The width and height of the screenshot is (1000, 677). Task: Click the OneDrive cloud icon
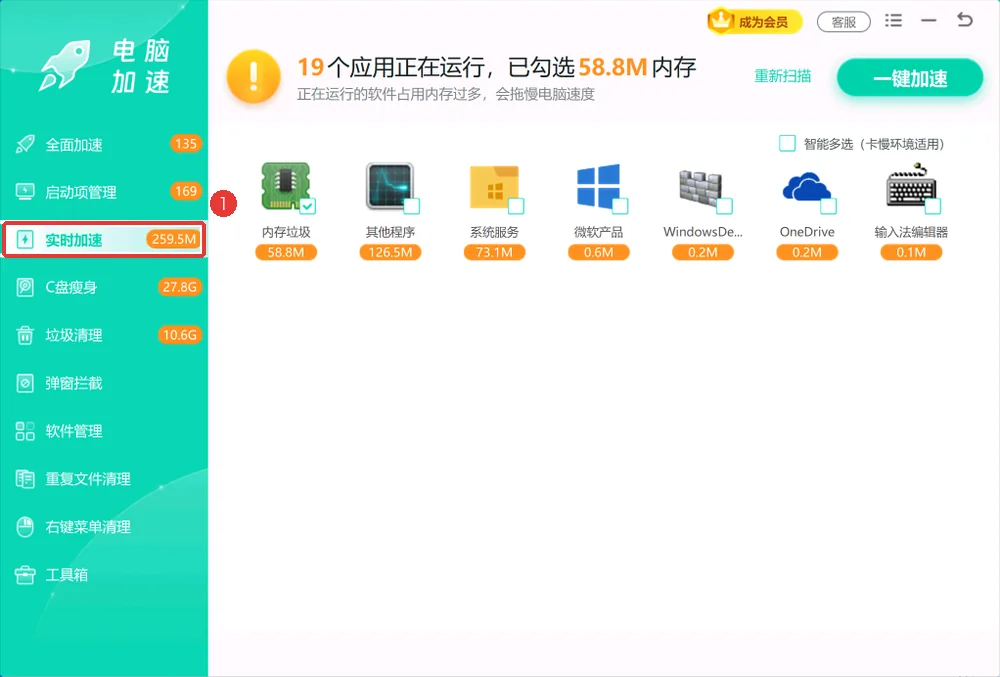click(806, 187)
